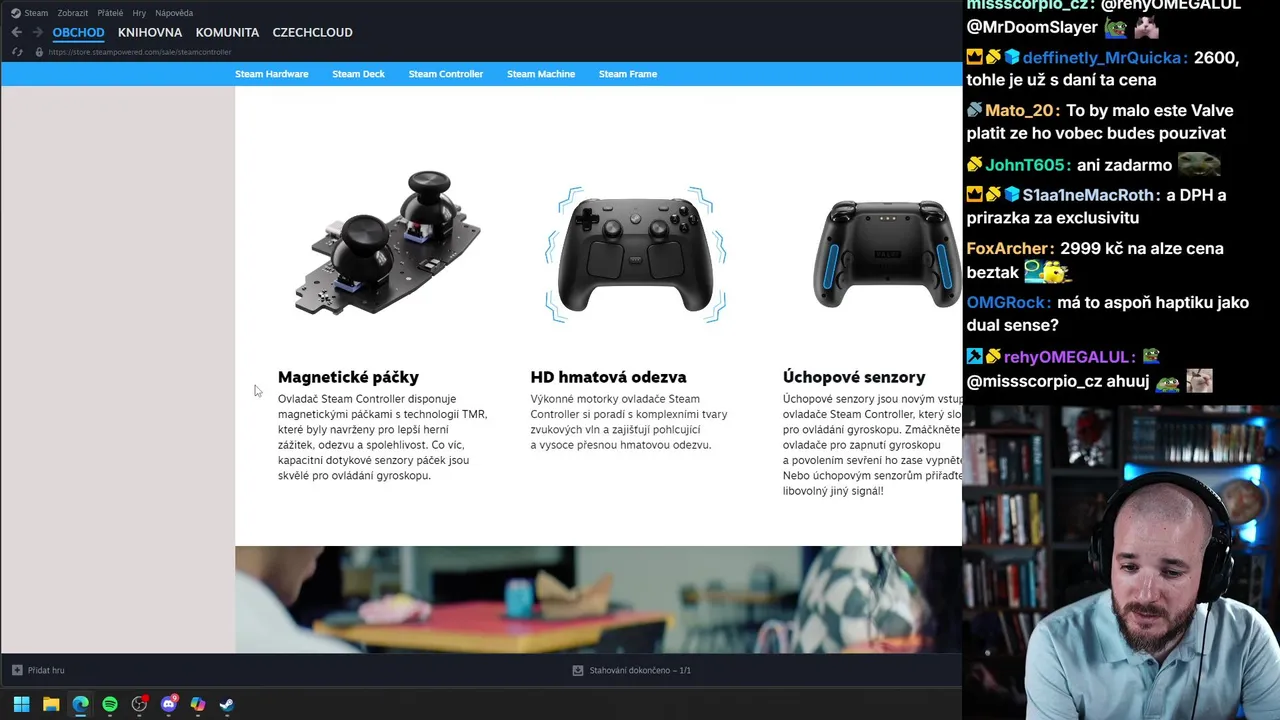Screen dimensions: 1280x720
Task: Open the Windows Start menu
Action: click(x=21, y=704)
